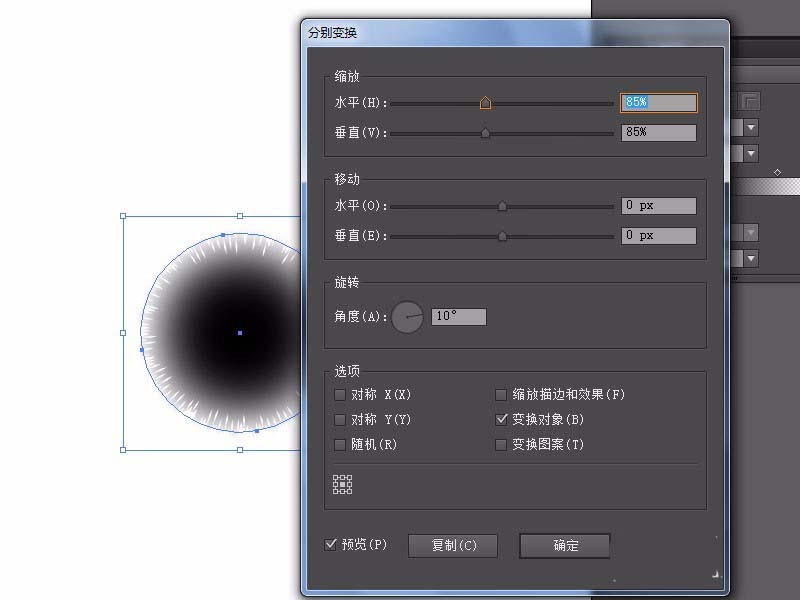This screenshot has width=800, height=600.
Task: Open the disabled dropdown in the right panel
Action: 751,232
